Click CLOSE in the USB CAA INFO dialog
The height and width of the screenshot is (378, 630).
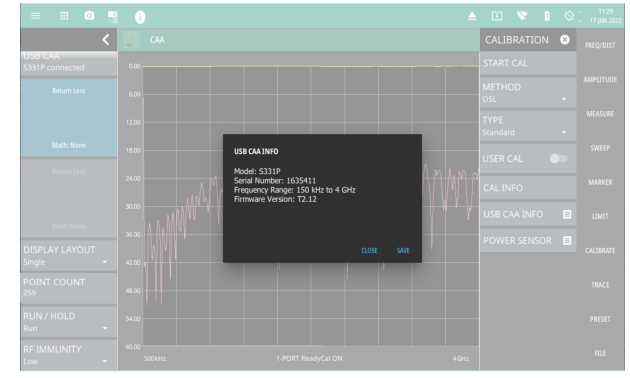pos(369,250)
